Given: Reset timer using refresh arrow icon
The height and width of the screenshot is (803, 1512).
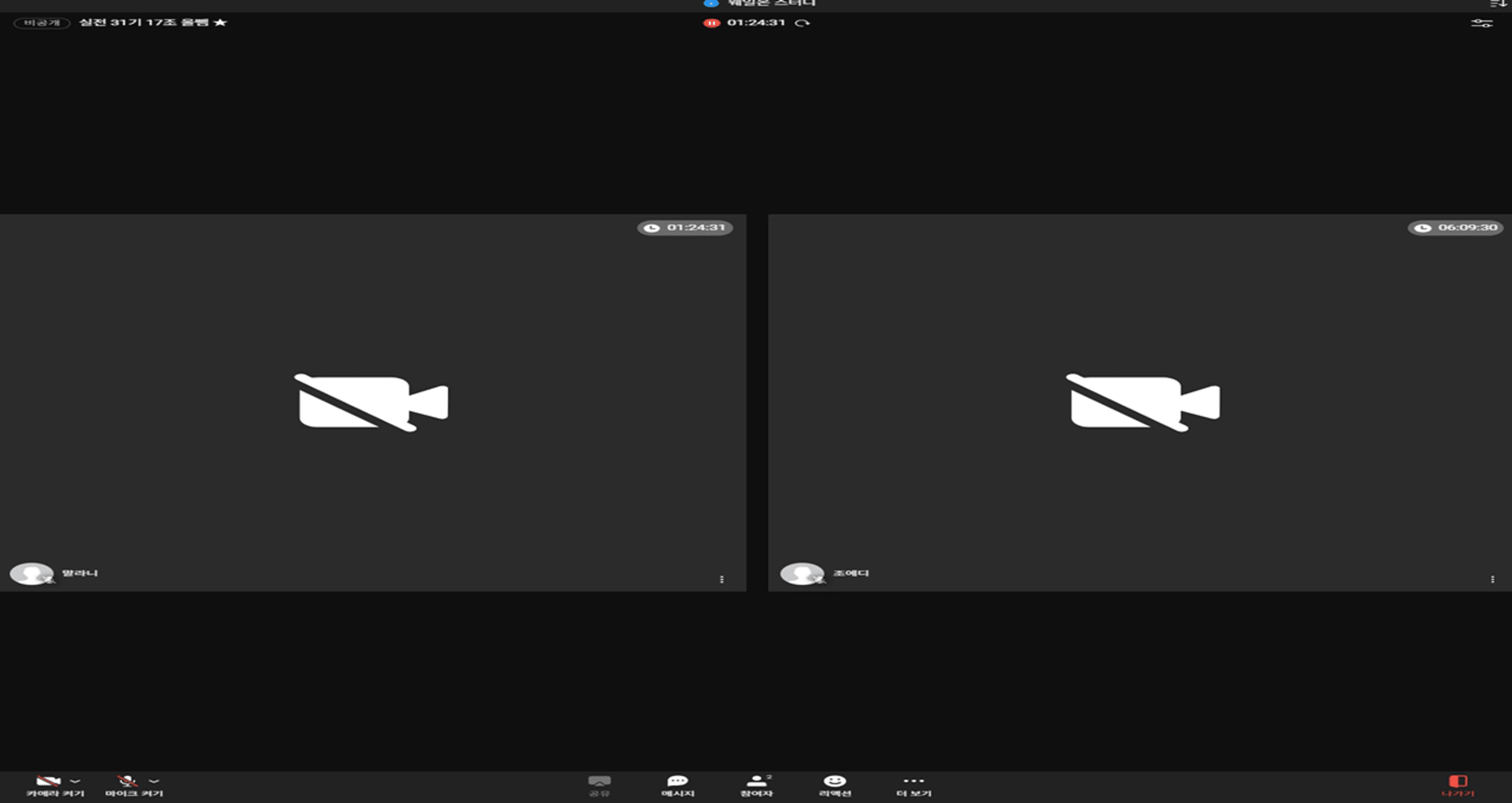Looking at the screenshot, I should point(802,23).
